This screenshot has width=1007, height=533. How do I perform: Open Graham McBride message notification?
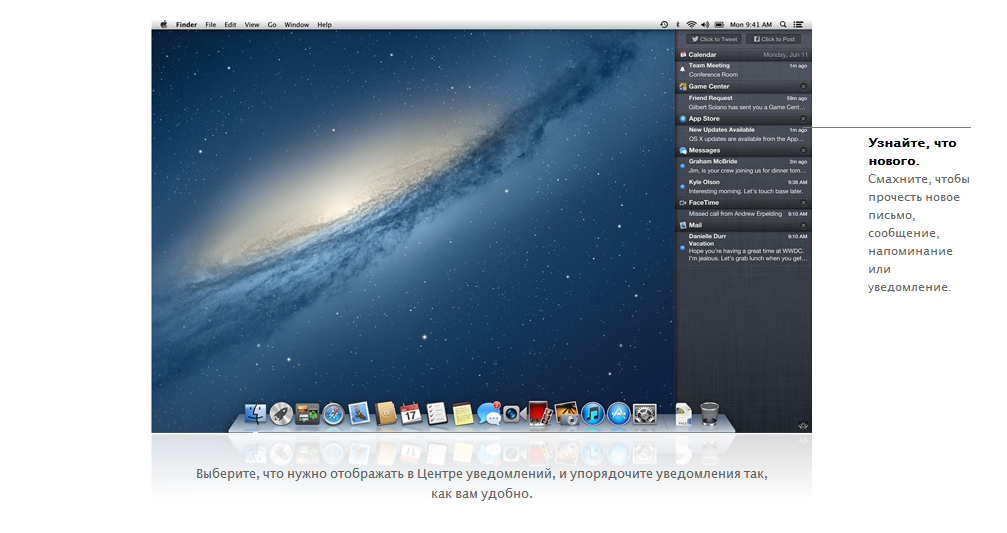pos(744,166)
